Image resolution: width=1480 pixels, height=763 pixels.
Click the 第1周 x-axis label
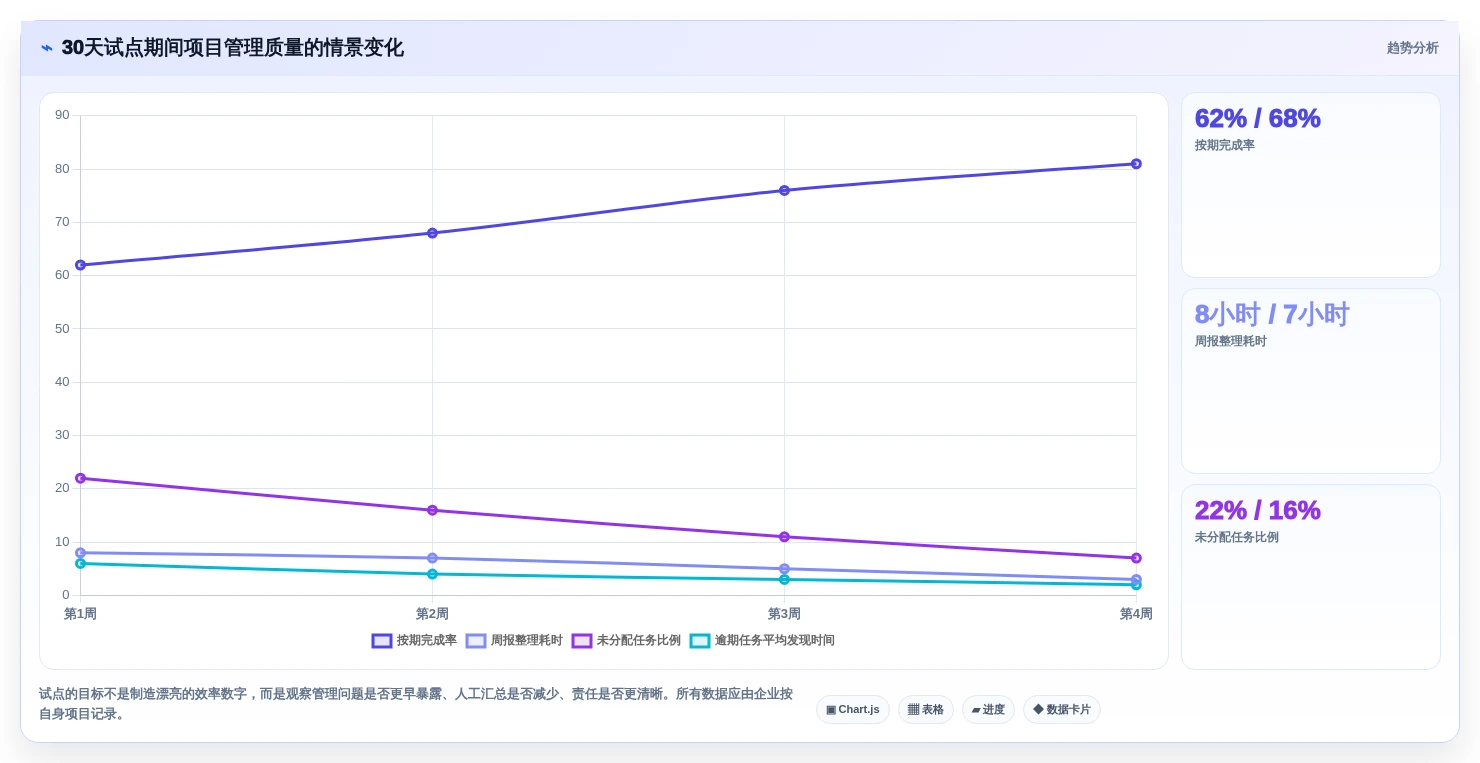(80, 614)
